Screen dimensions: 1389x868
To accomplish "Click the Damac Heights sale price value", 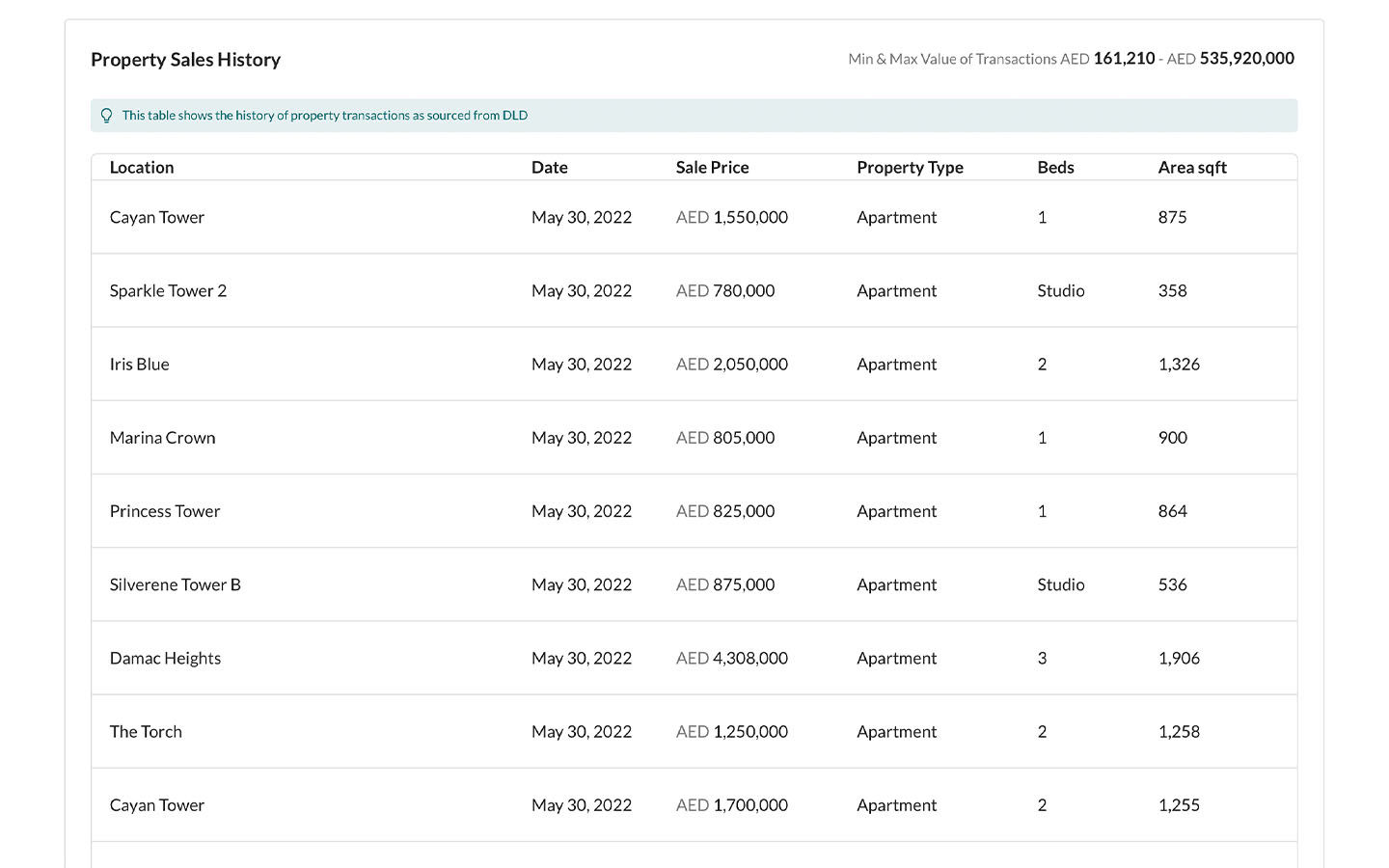I will 731,658.
